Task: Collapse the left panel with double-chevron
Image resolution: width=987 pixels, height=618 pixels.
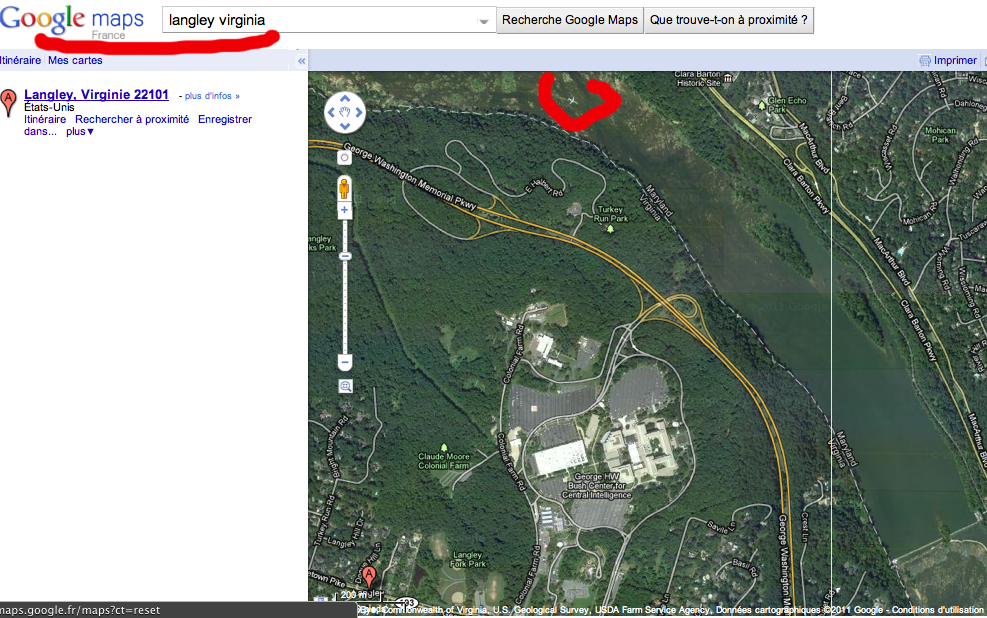Action: 302,61
